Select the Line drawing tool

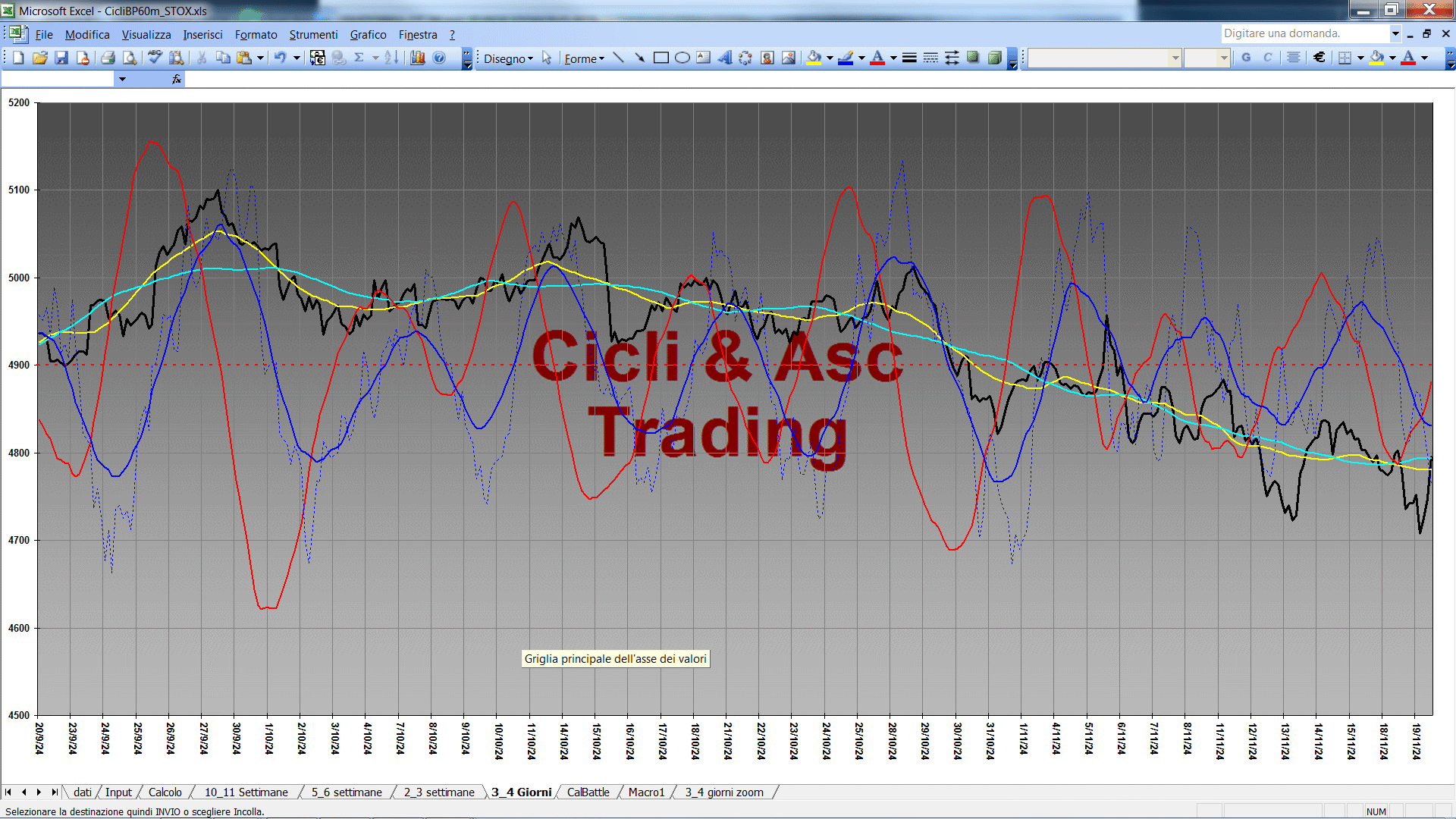click(619, 58)
